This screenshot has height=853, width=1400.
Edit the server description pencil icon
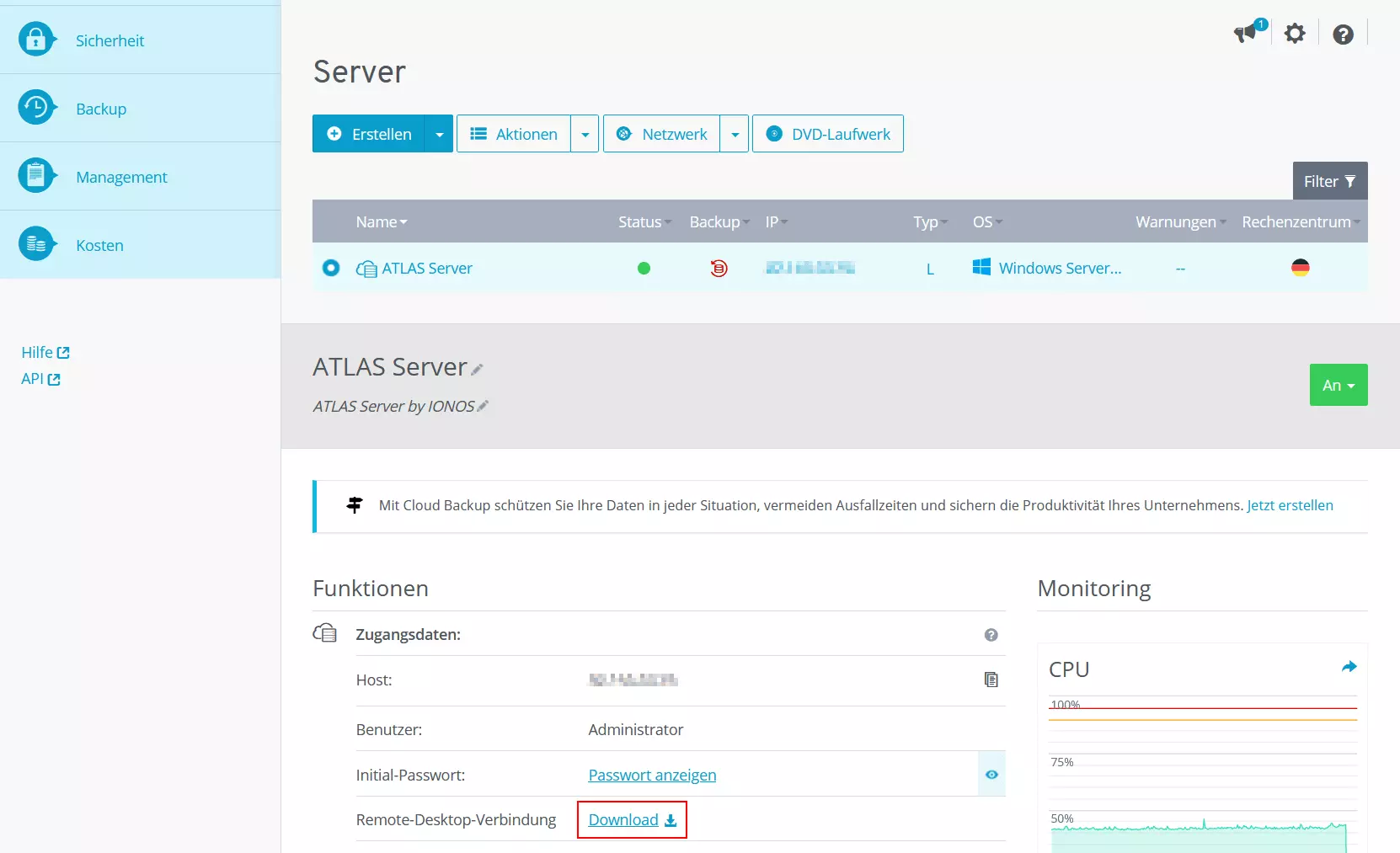pyautogui.click(x=483, y=406)
